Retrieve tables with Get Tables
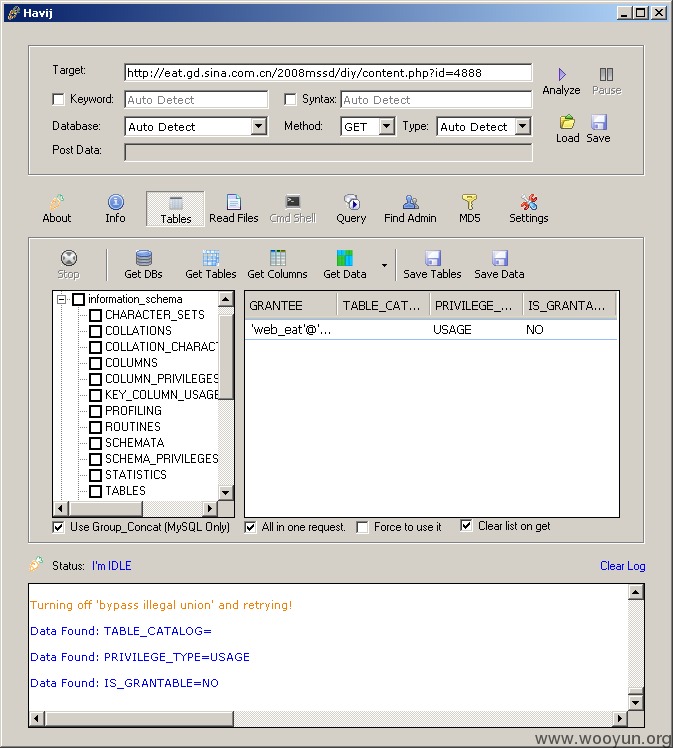Image resolution: width=673 pixels, height=748 pixels. click(211, 265)
